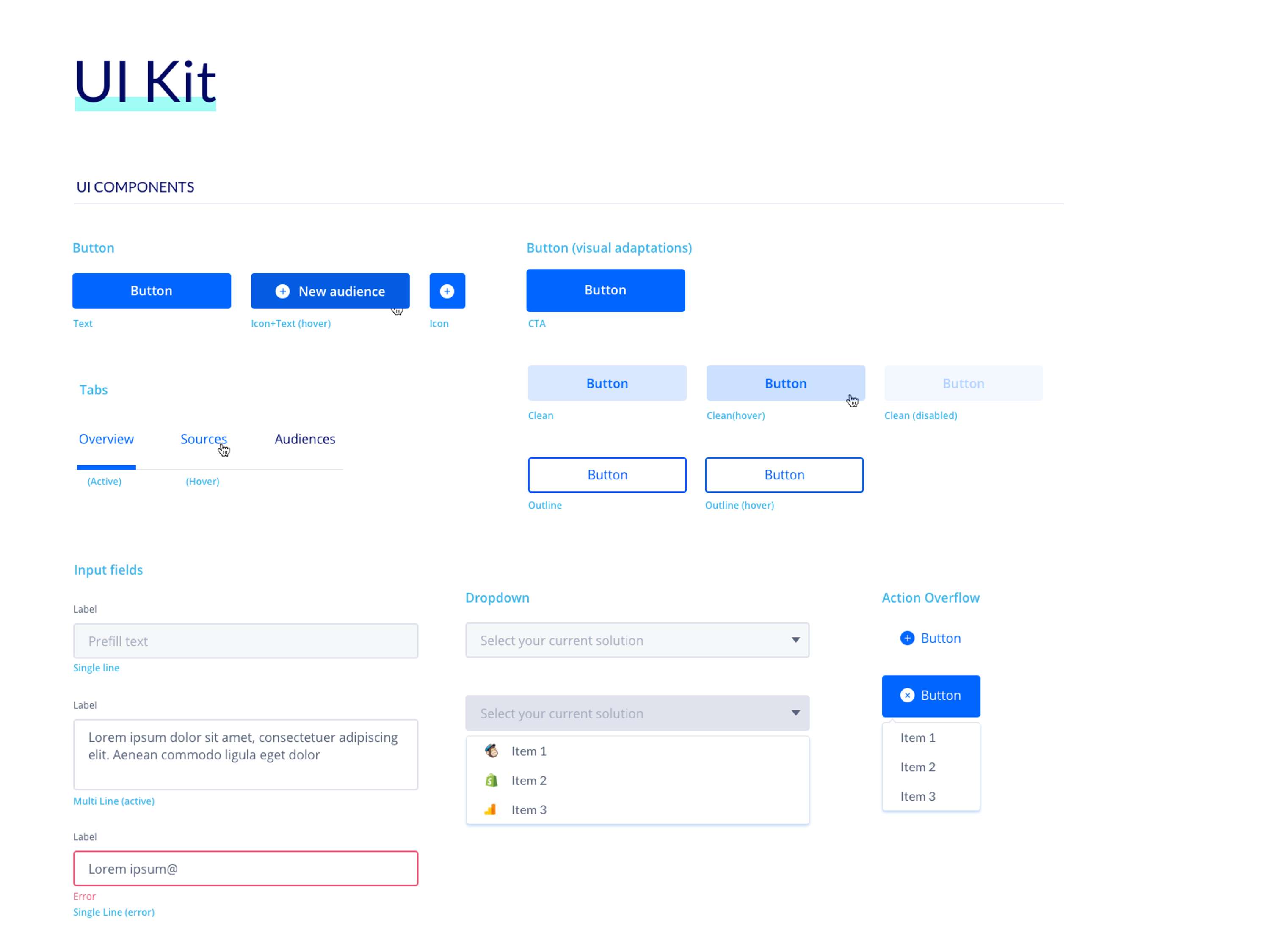Click the (Hover) caption under Sources
1270x952 pixels.
coord(203,482)
